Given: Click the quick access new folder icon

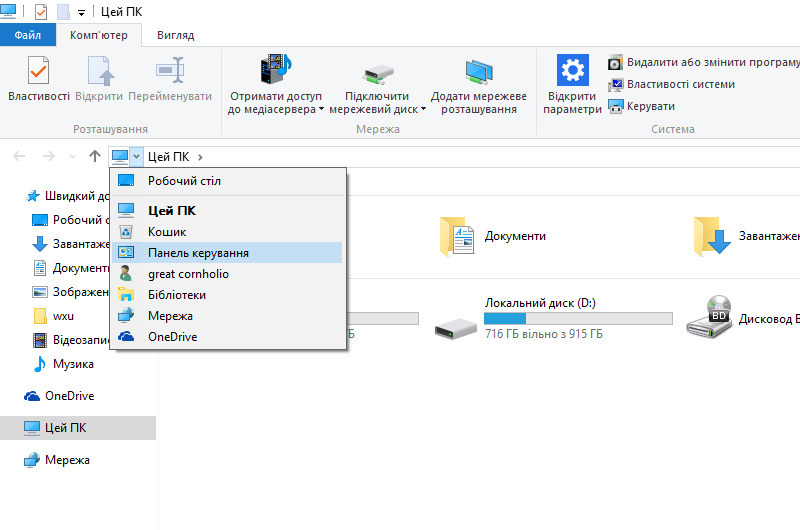Looking at the screenshot, I should pyautogui.click(x=63, y=11).
